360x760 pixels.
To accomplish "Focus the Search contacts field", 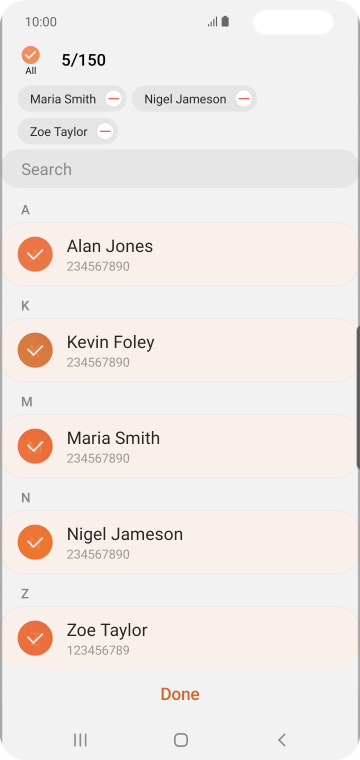I will click(x=180, y=169).
